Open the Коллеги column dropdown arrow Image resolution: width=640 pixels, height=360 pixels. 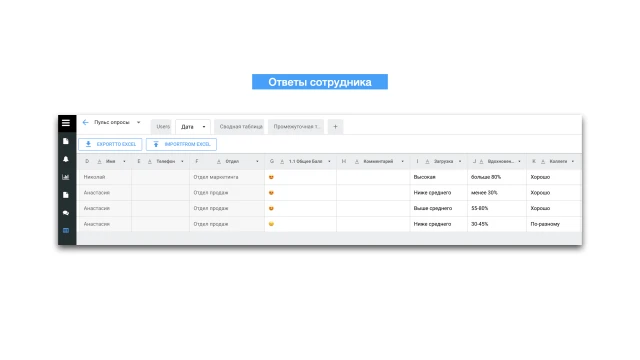click(x=573, y=162)
